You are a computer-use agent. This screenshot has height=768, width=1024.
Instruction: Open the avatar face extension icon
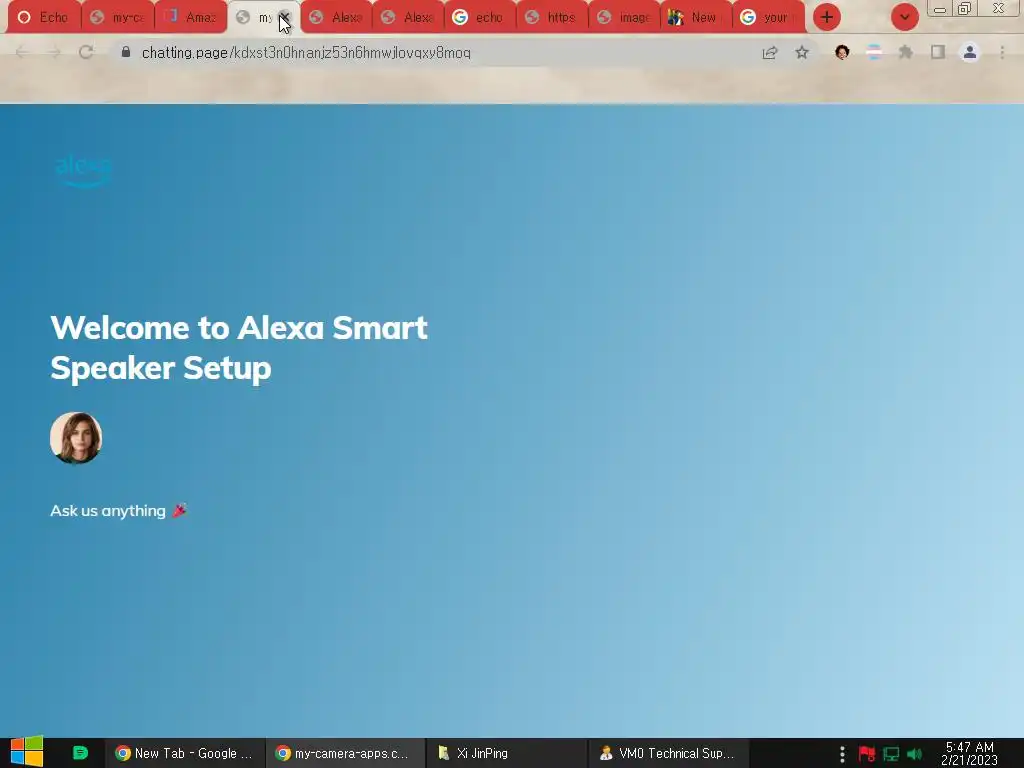842,52
